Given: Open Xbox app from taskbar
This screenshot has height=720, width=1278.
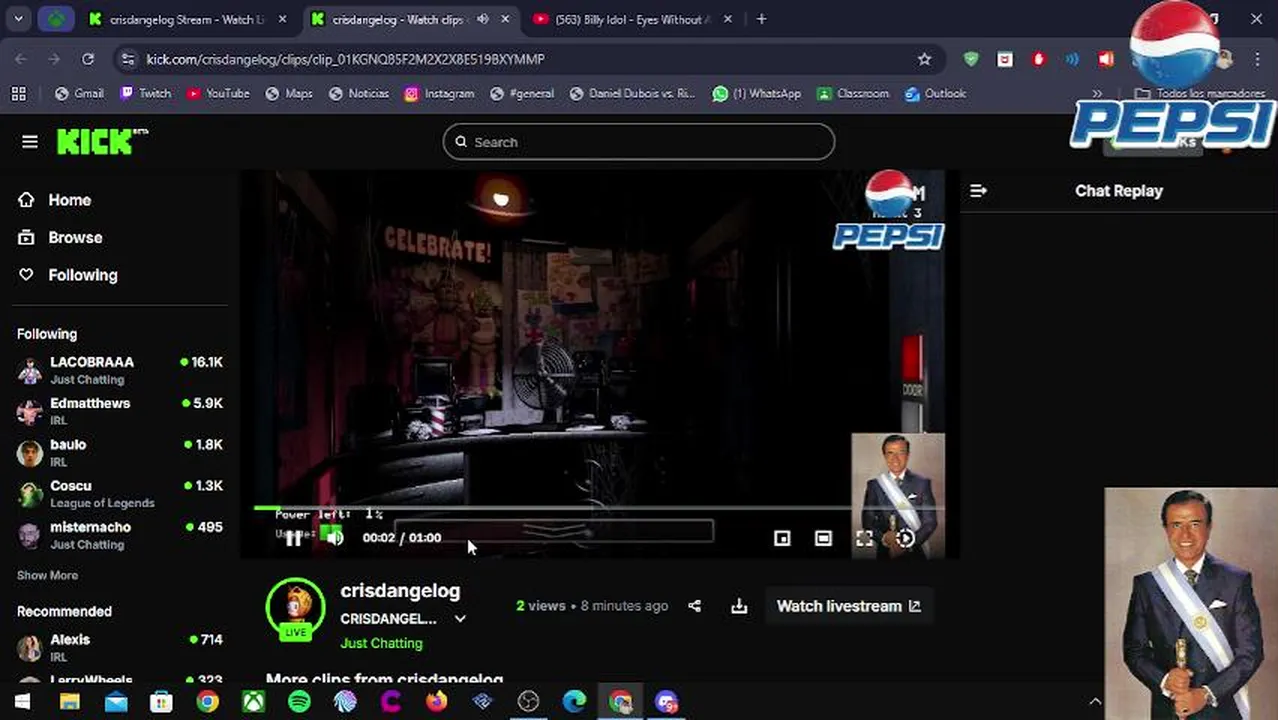Looking at the screenshot, I should (254, 702).
